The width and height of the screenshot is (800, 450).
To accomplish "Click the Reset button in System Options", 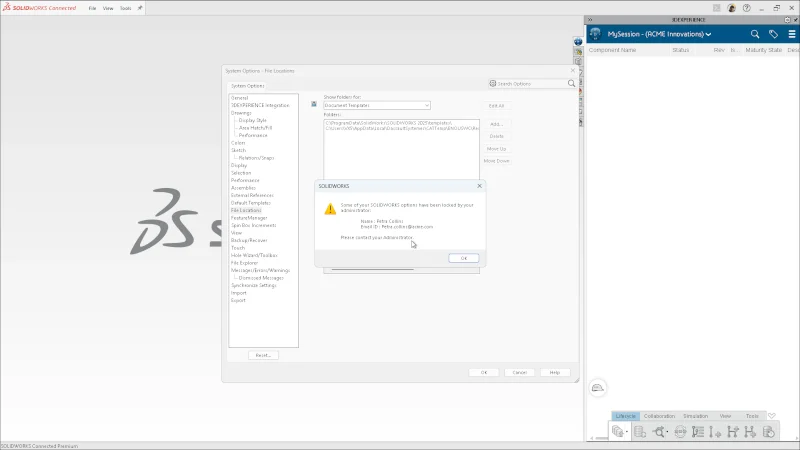I will pyautogui.click(x=263, y=355).
